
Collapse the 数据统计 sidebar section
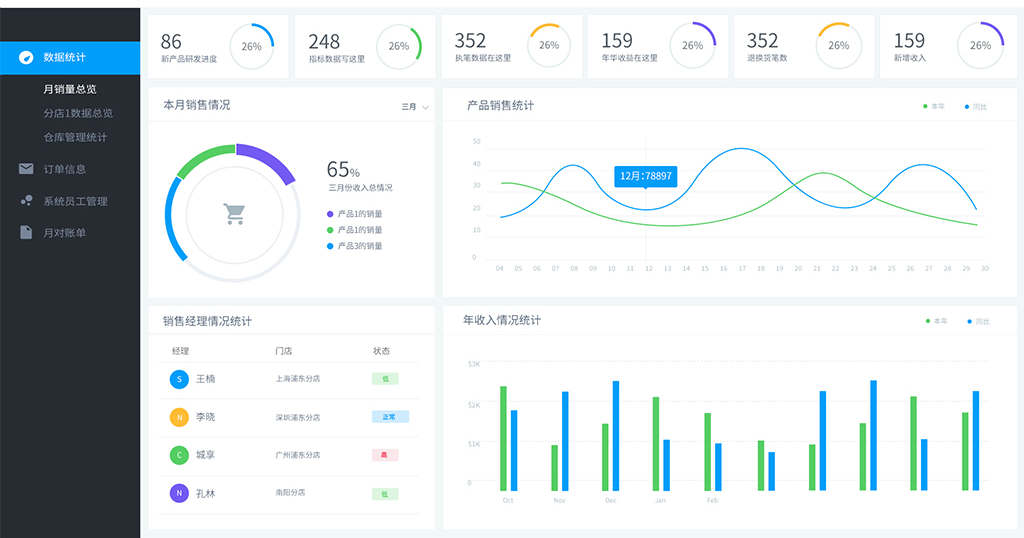(x=65, y=57)
